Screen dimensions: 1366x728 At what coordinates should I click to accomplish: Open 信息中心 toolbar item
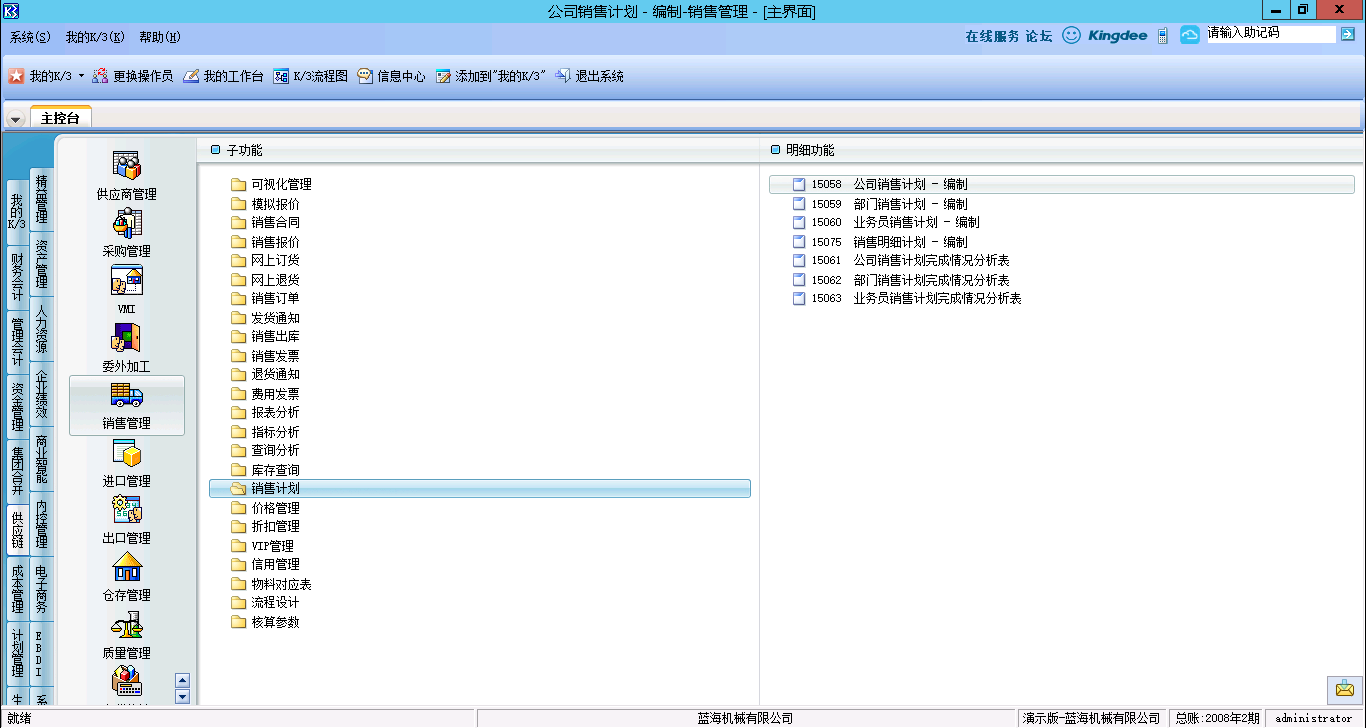391,76
